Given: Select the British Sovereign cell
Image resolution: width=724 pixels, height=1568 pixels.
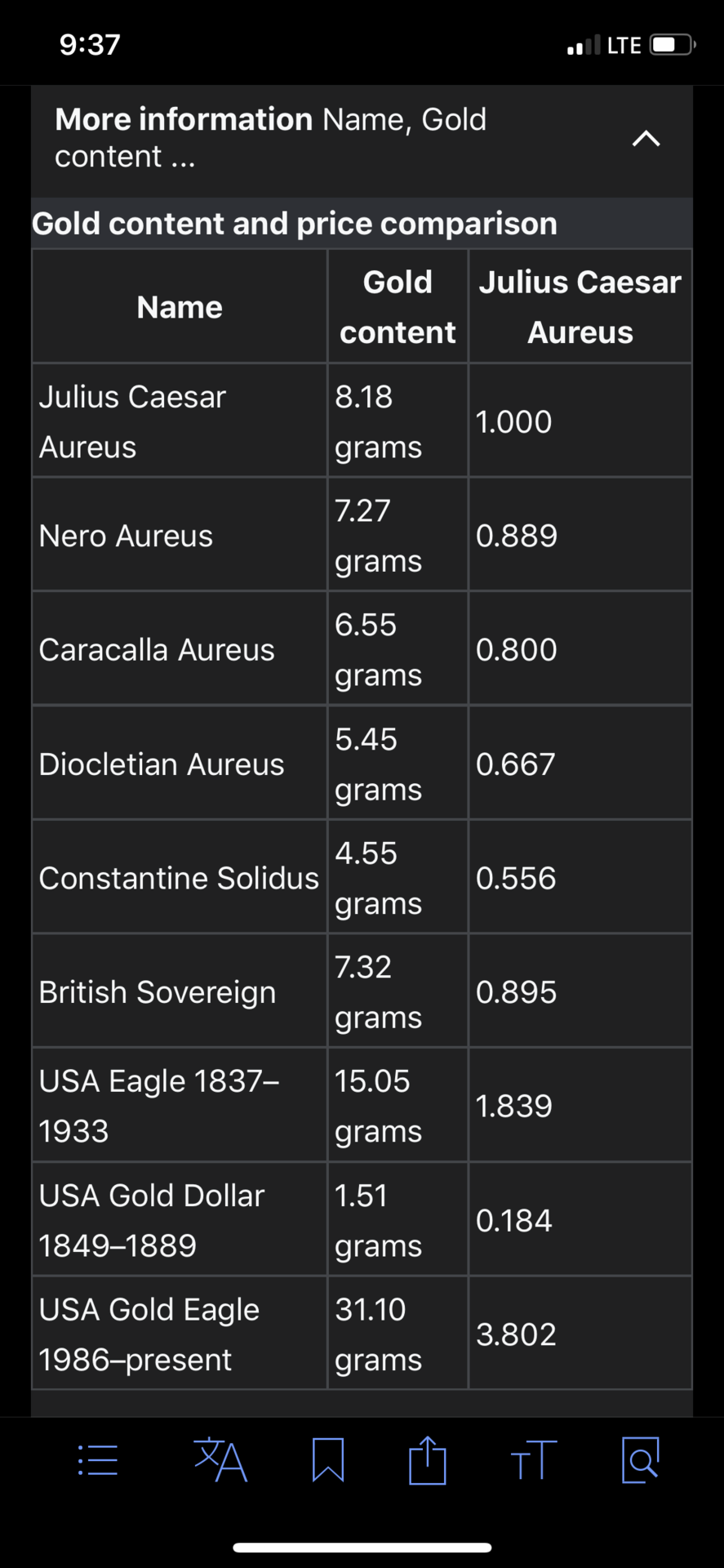Looking at the screenshot, I should [158, 992].
